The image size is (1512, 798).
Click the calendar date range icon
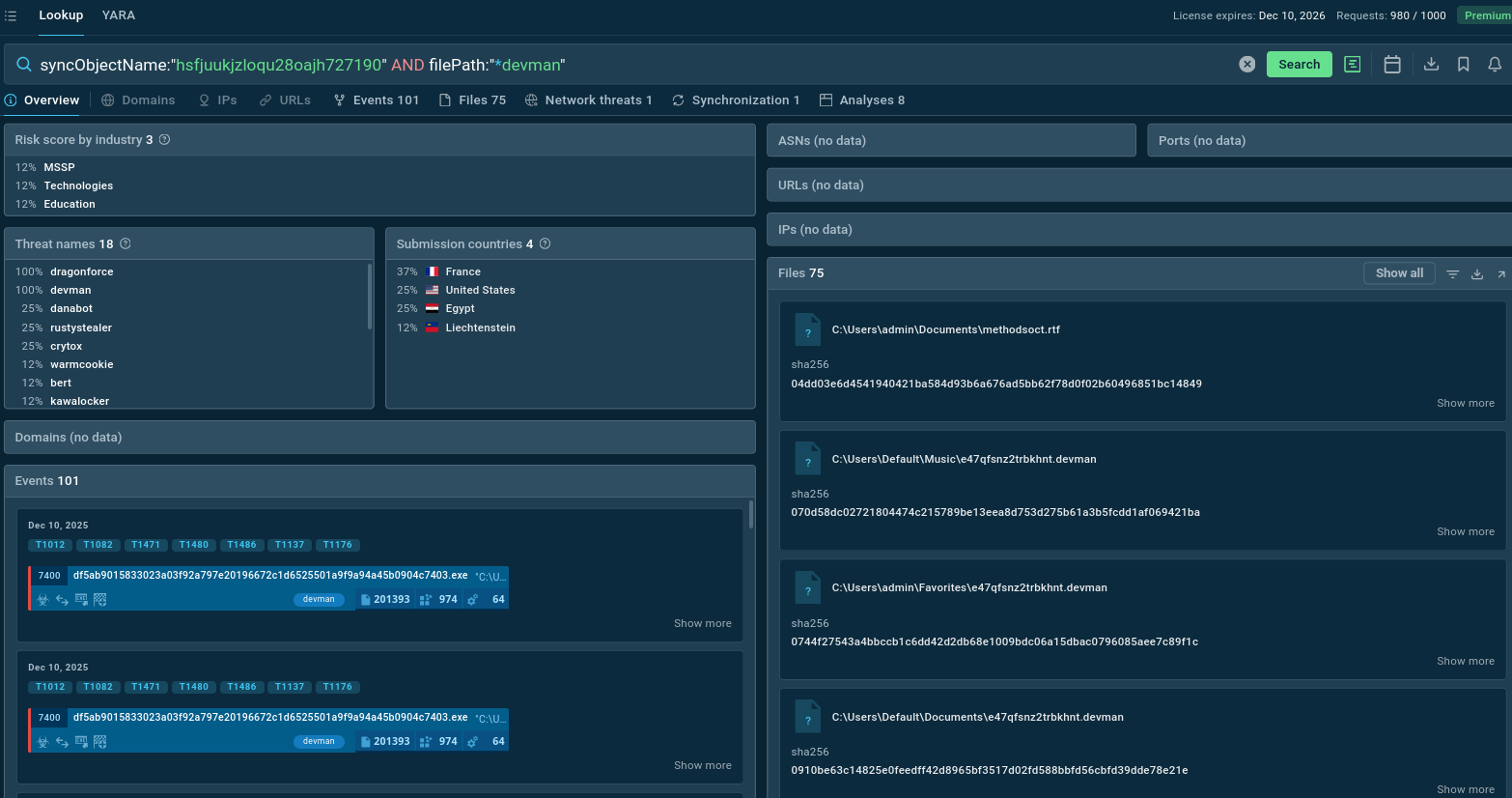[x=1392, y=65]
